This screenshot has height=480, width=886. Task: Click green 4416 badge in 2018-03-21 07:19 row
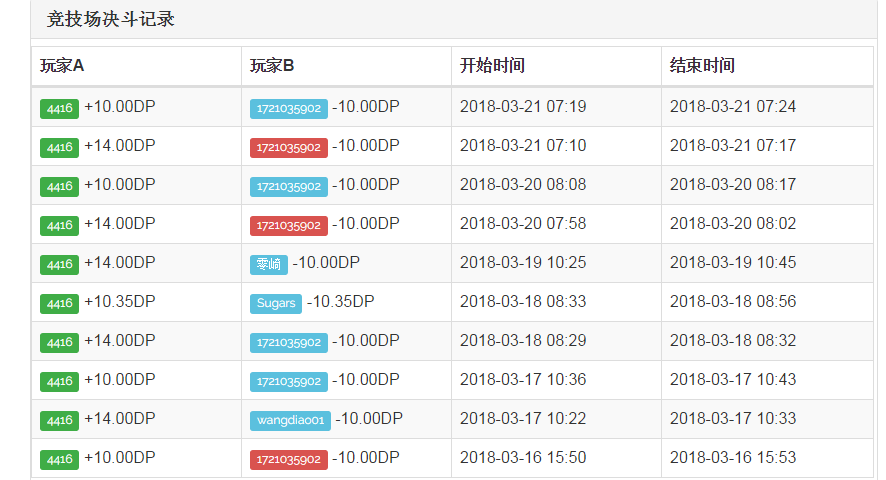click(x=59, y=108)
